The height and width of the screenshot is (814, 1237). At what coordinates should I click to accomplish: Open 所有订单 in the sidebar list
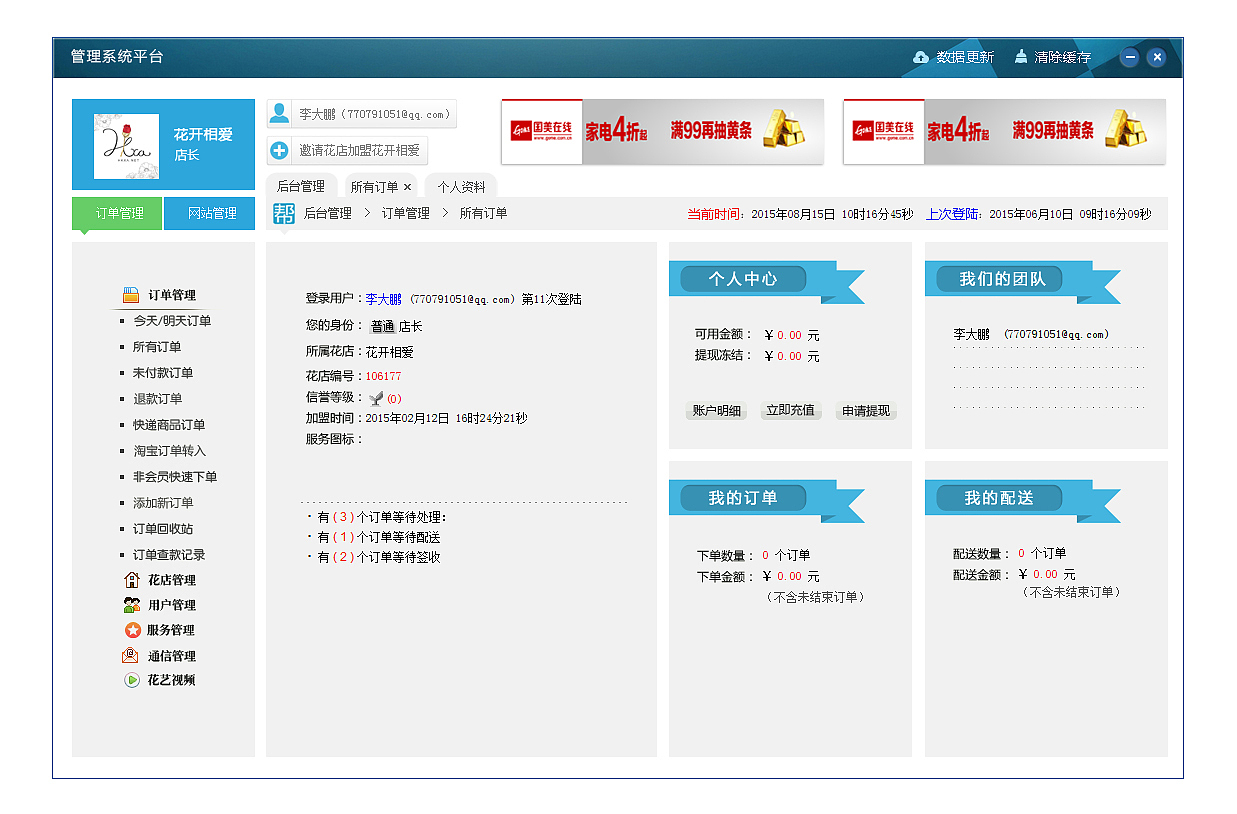coord(157,347)
